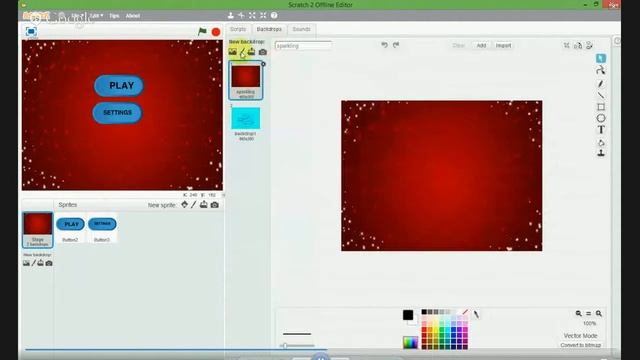Image resolution: width=640 pixels, height=360 pixels.
Task: Choose backdrop from library icon
Action: click(x=232, y=52)
